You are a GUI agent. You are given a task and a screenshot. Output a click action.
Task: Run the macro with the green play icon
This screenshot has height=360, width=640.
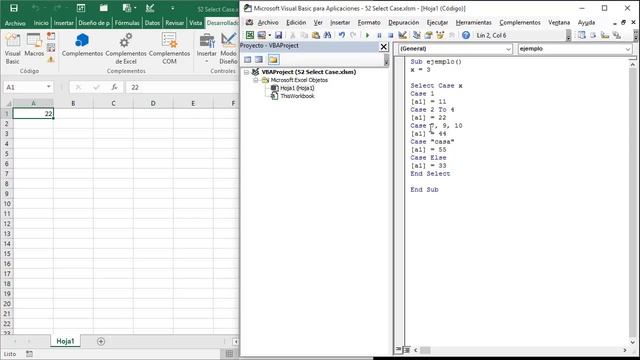(367, 36)
